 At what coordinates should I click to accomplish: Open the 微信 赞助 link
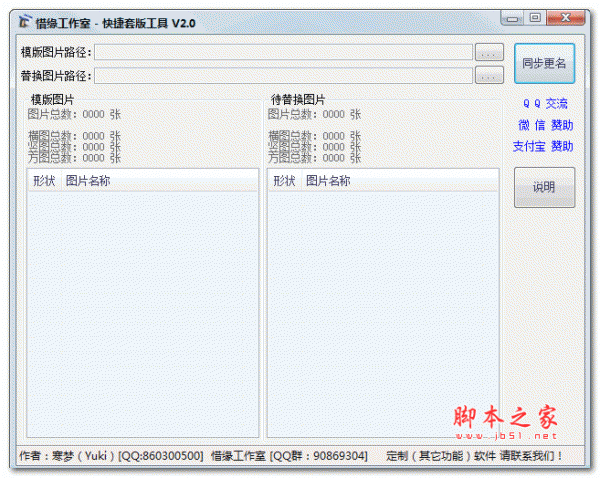(545, 125)
